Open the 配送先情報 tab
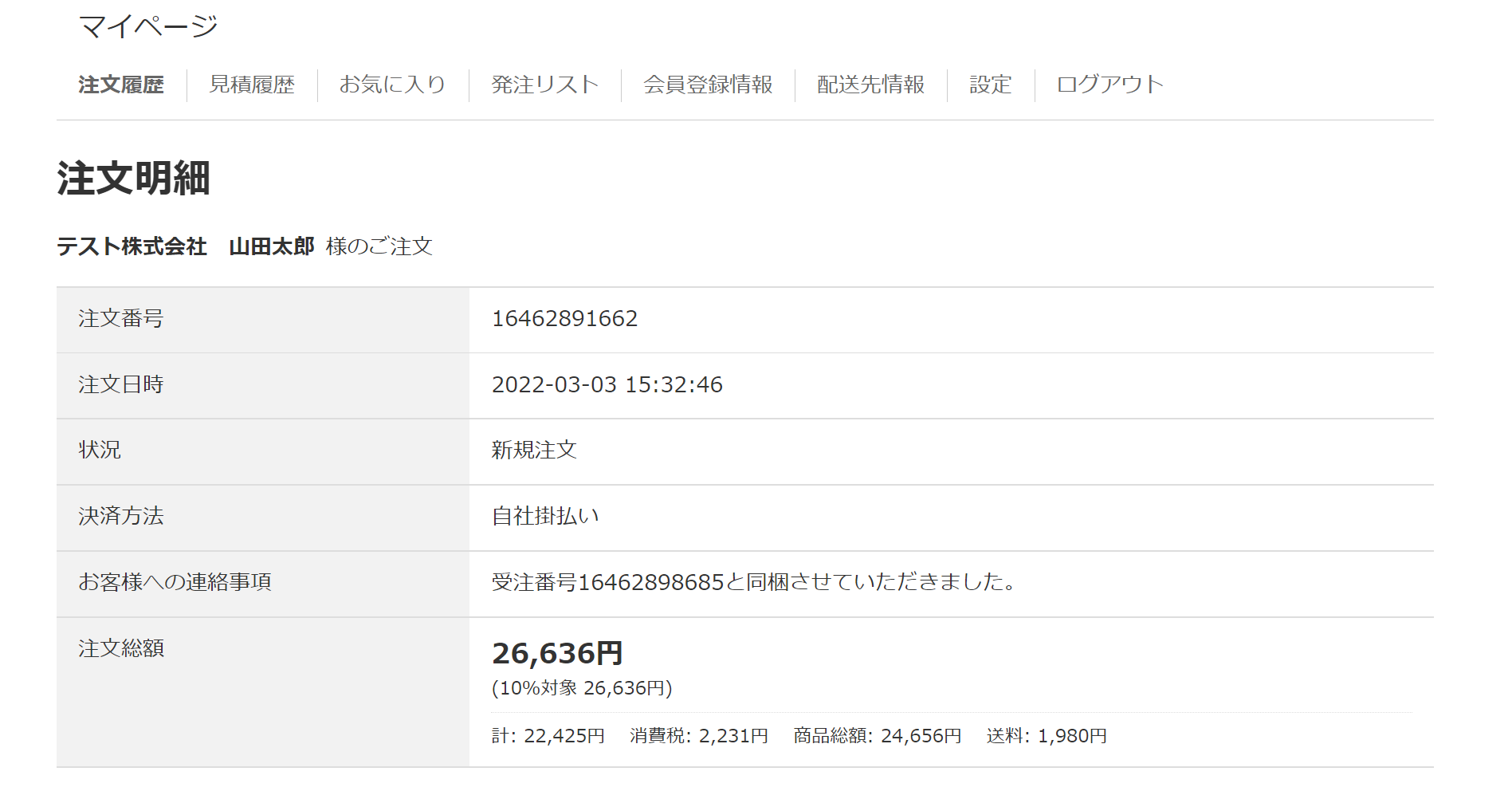This screenshot has height=795, width=1512. point(871,85)
